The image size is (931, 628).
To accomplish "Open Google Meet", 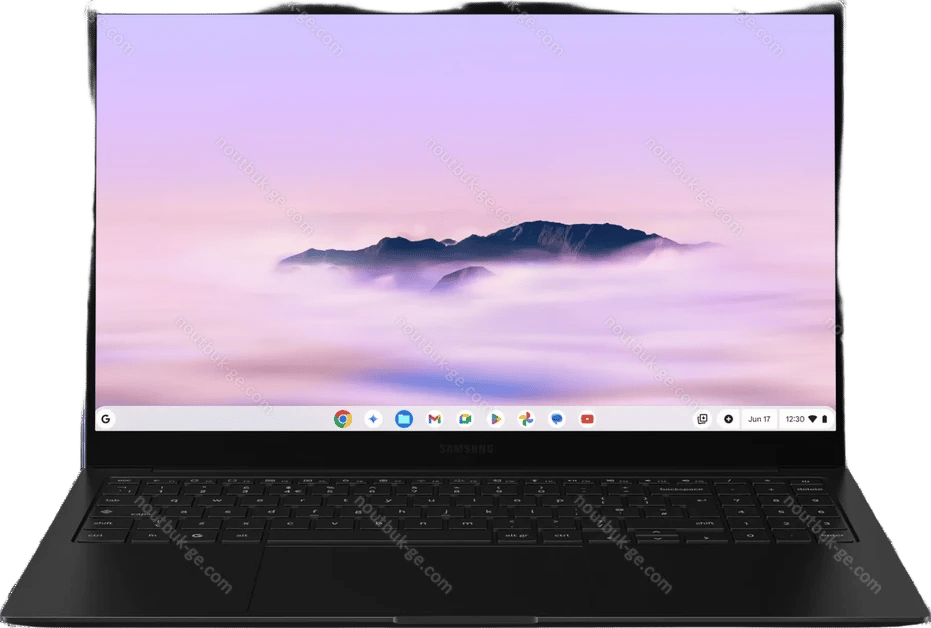I will [x=465, y=419].
